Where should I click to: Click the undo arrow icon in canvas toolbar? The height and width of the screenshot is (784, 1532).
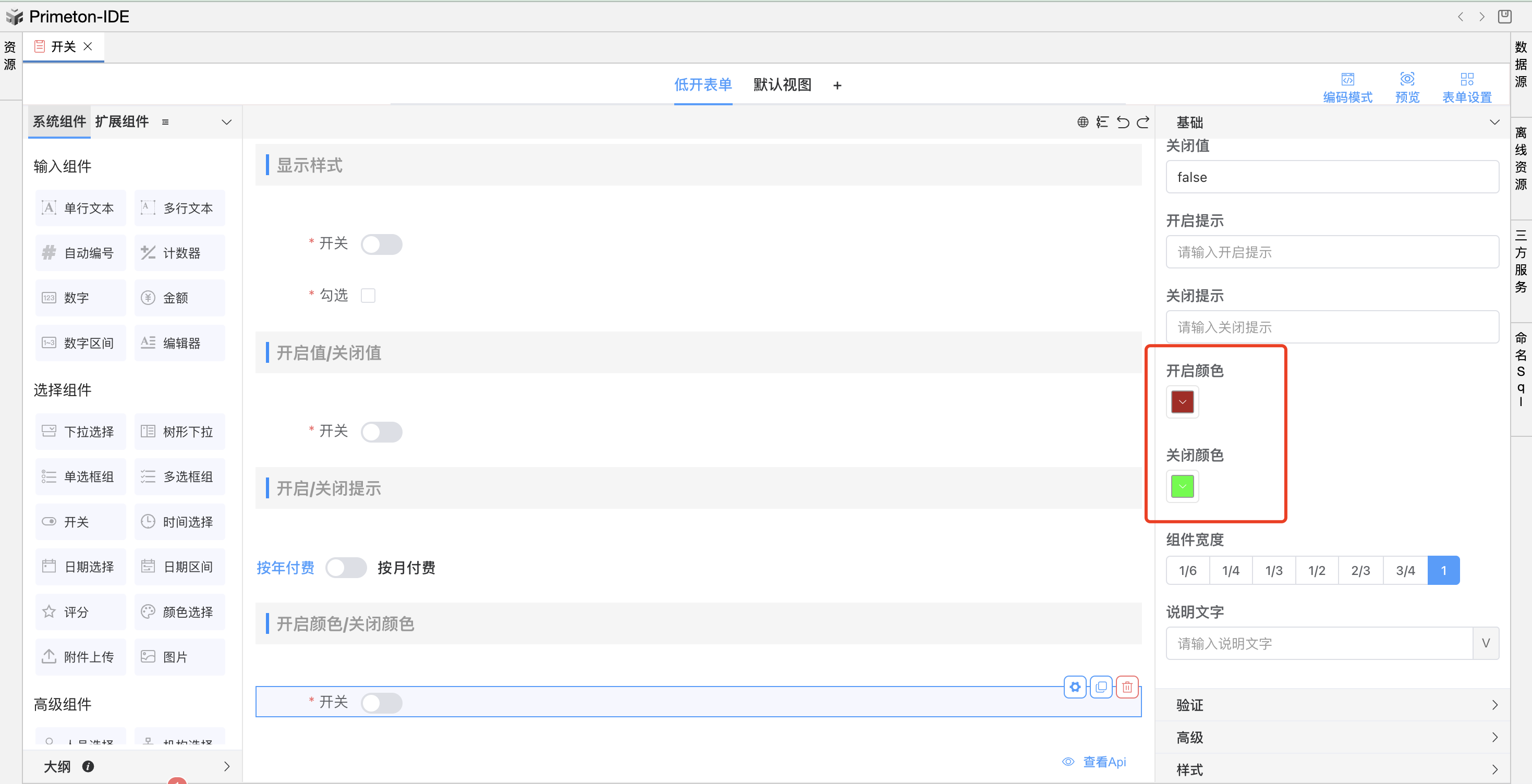[x=1122, y=123]
